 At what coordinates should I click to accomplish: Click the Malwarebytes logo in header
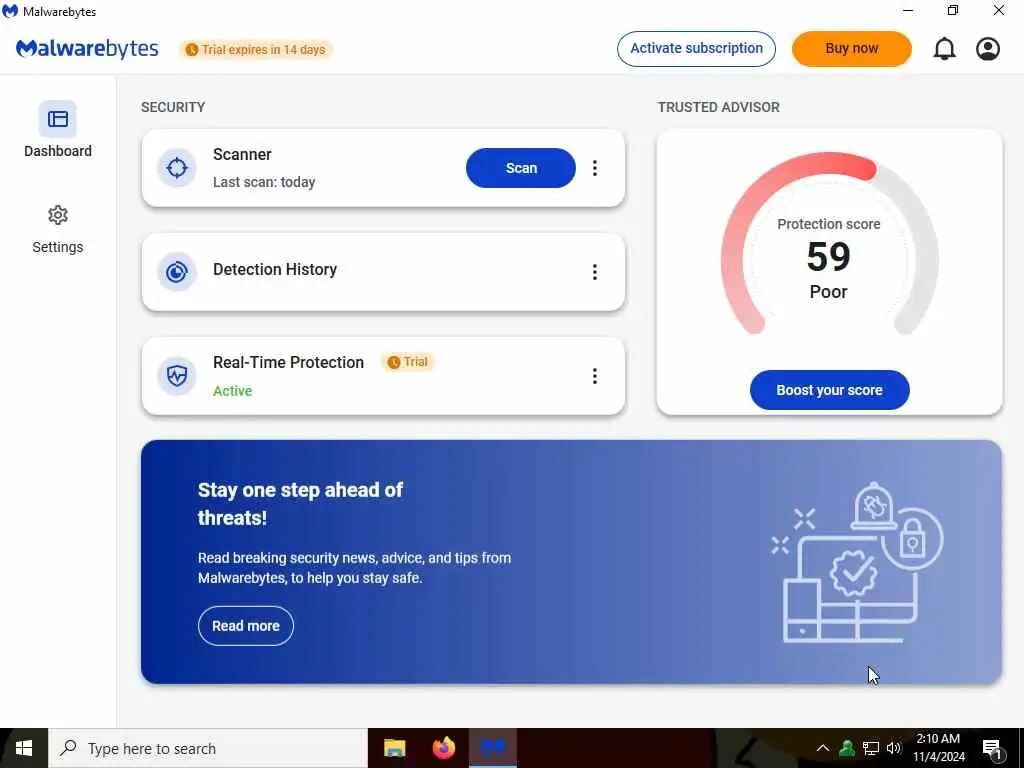pos(87,49)
